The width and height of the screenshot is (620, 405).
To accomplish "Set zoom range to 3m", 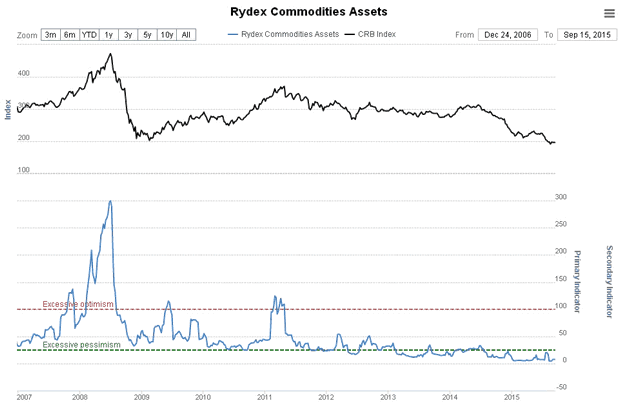I will click(x=51, y=35).
